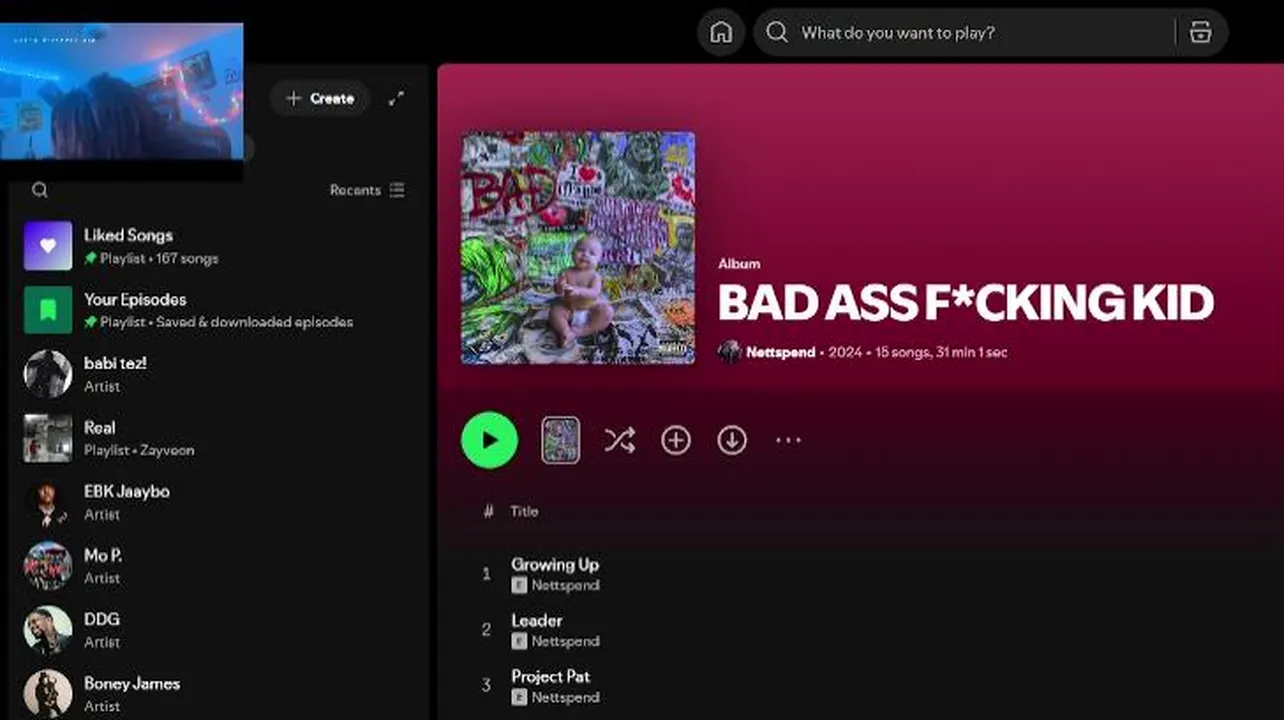Download the album for offline
Screen dimensions: 1284x720
click(732, 440)
